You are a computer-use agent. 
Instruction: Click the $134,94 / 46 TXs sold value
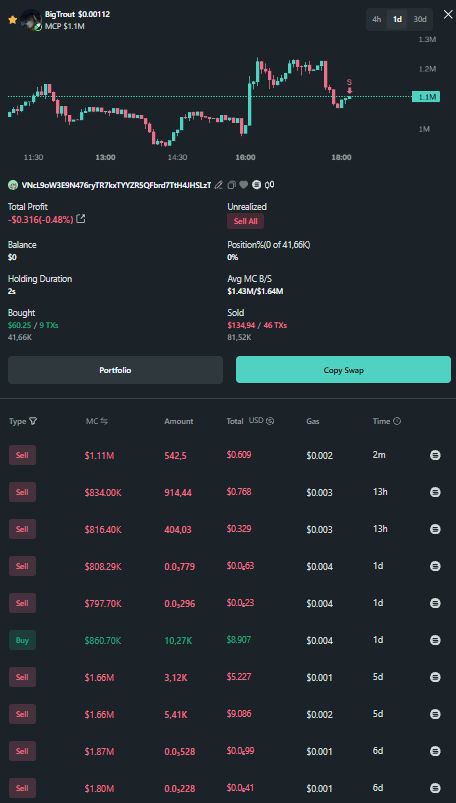257,325
